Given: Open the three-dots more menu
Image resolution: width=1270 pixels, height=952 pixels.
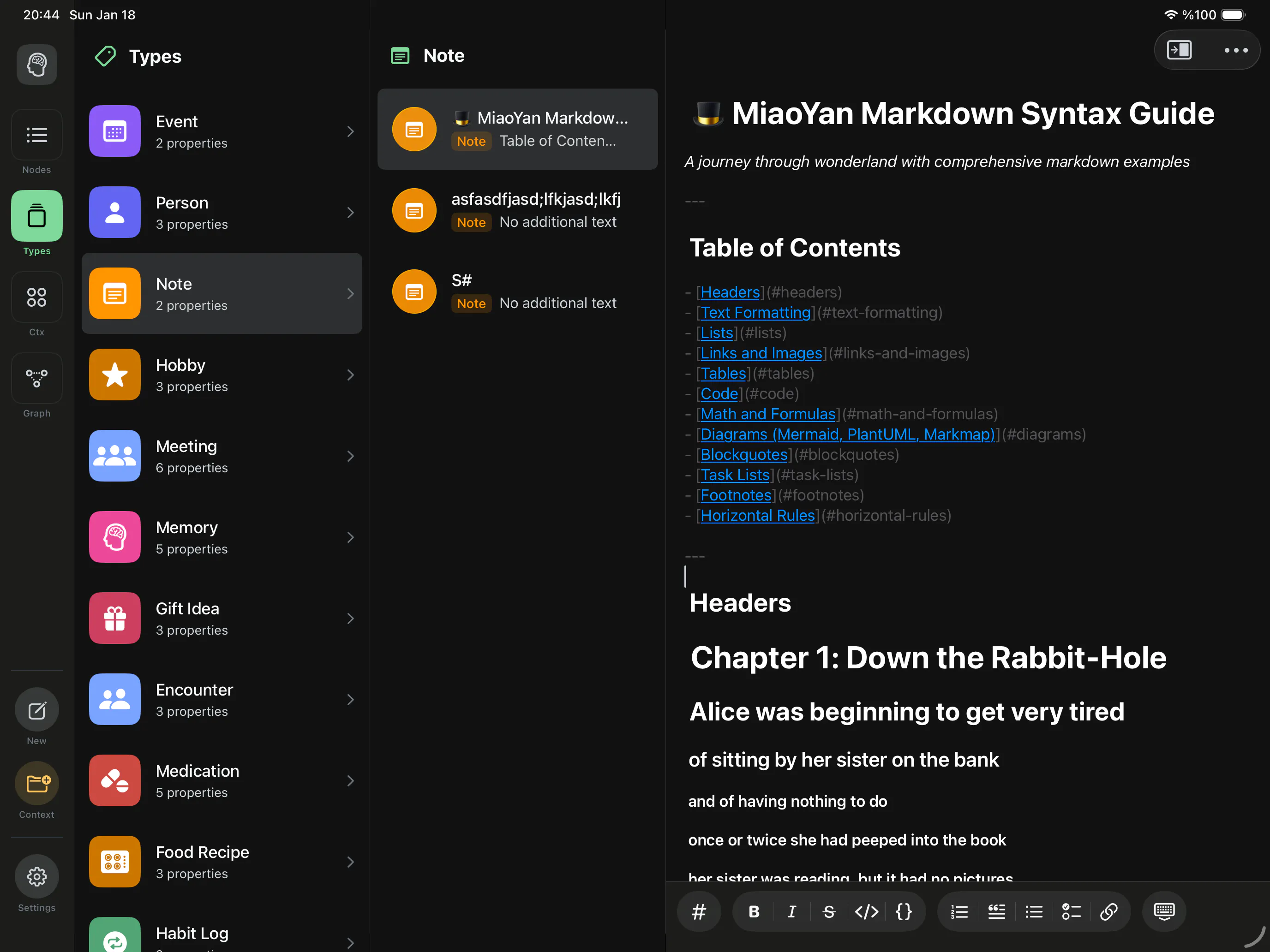Looking at the screenshot, I should [x=1235, y=50].
